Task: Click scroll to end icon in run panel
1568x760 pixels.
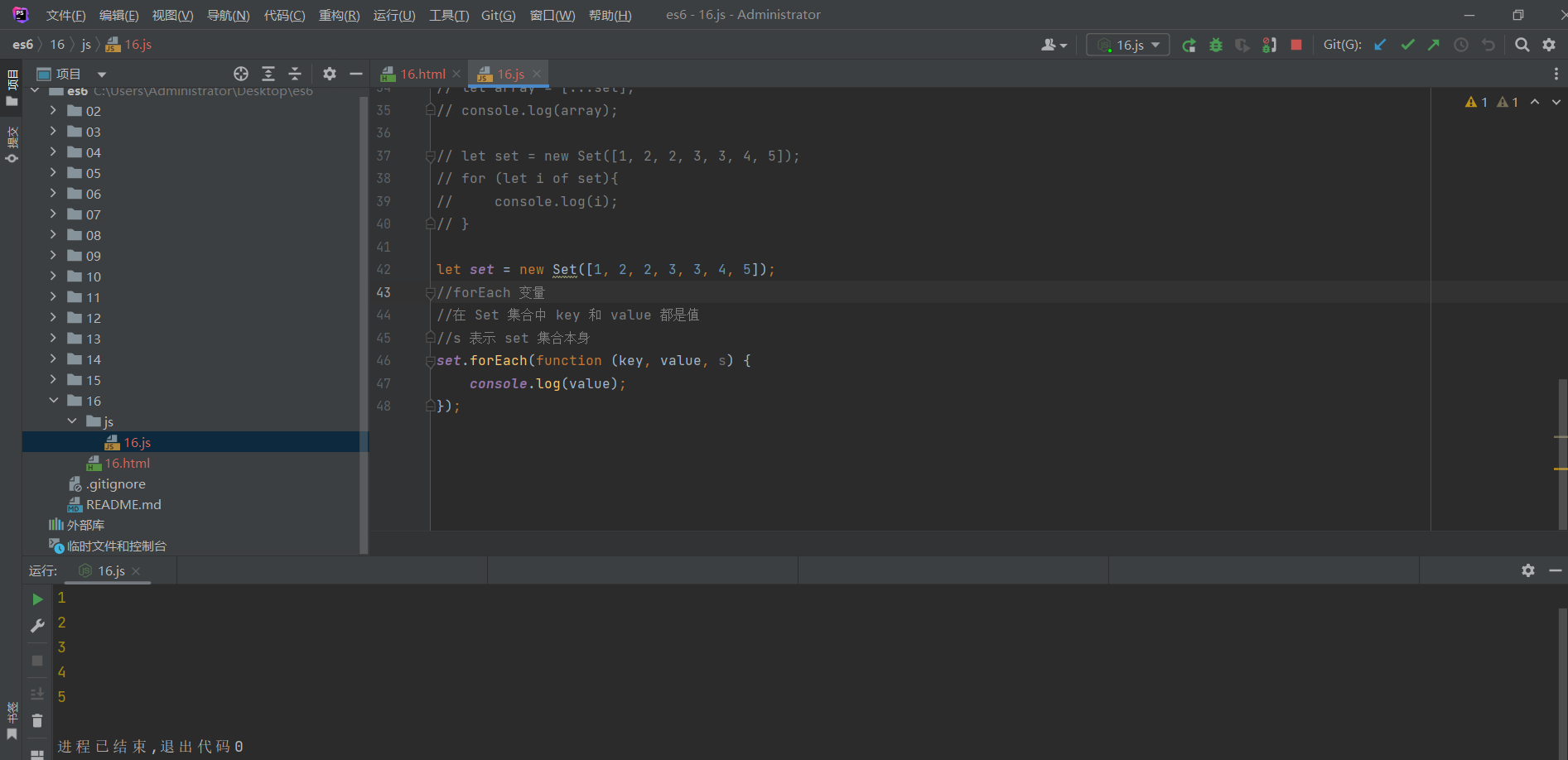Action: [37, 694]
